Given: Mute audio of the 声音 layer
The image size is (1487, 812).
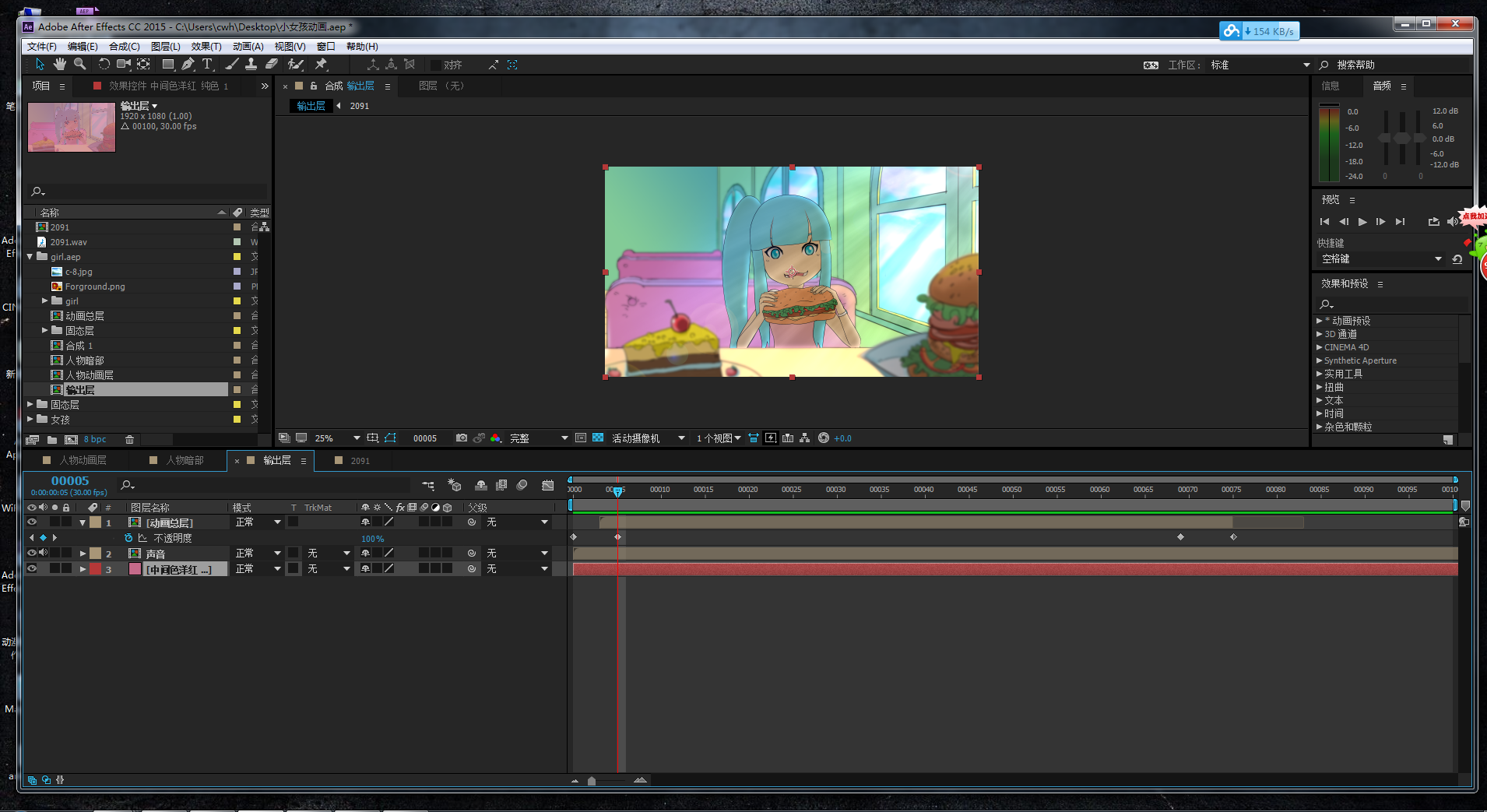Looking at the screenshot, I should click(44, 553).
